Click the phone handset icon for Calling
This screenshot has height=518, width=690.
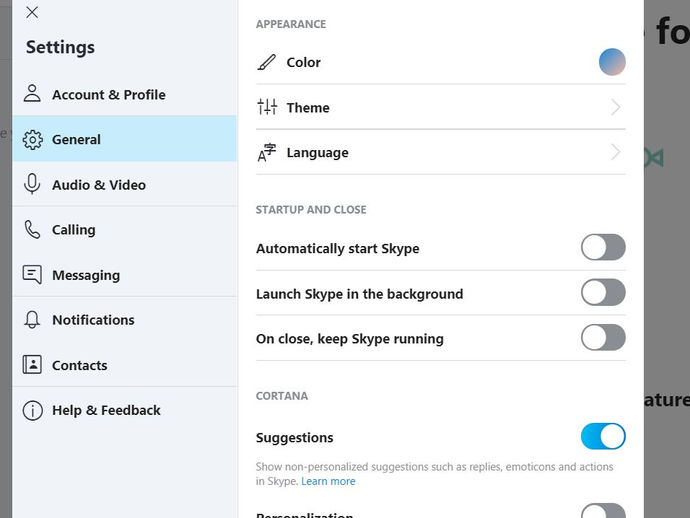click(32, 229)
